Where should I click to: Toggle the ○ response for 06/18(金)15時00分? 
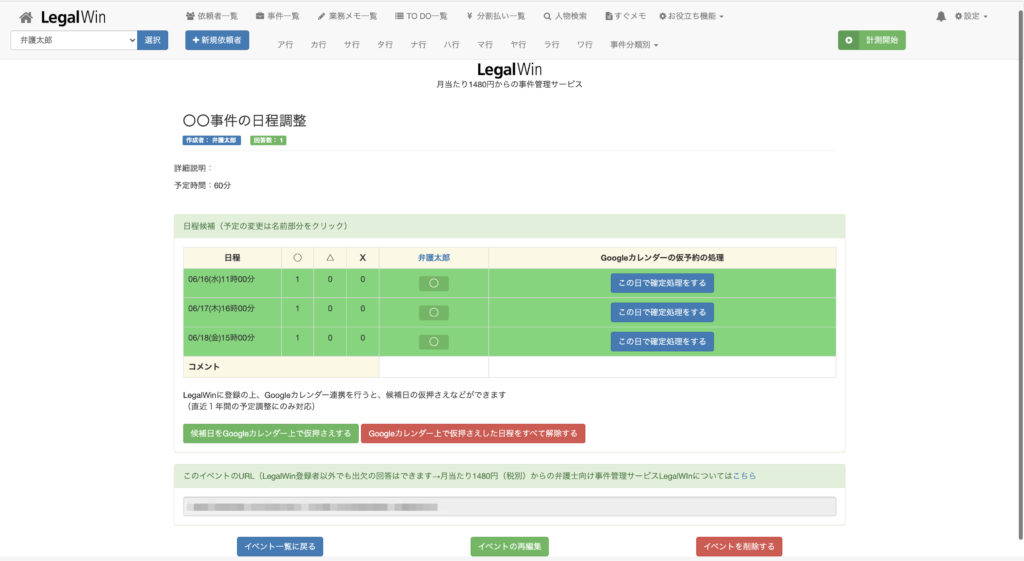pos(433,341)
